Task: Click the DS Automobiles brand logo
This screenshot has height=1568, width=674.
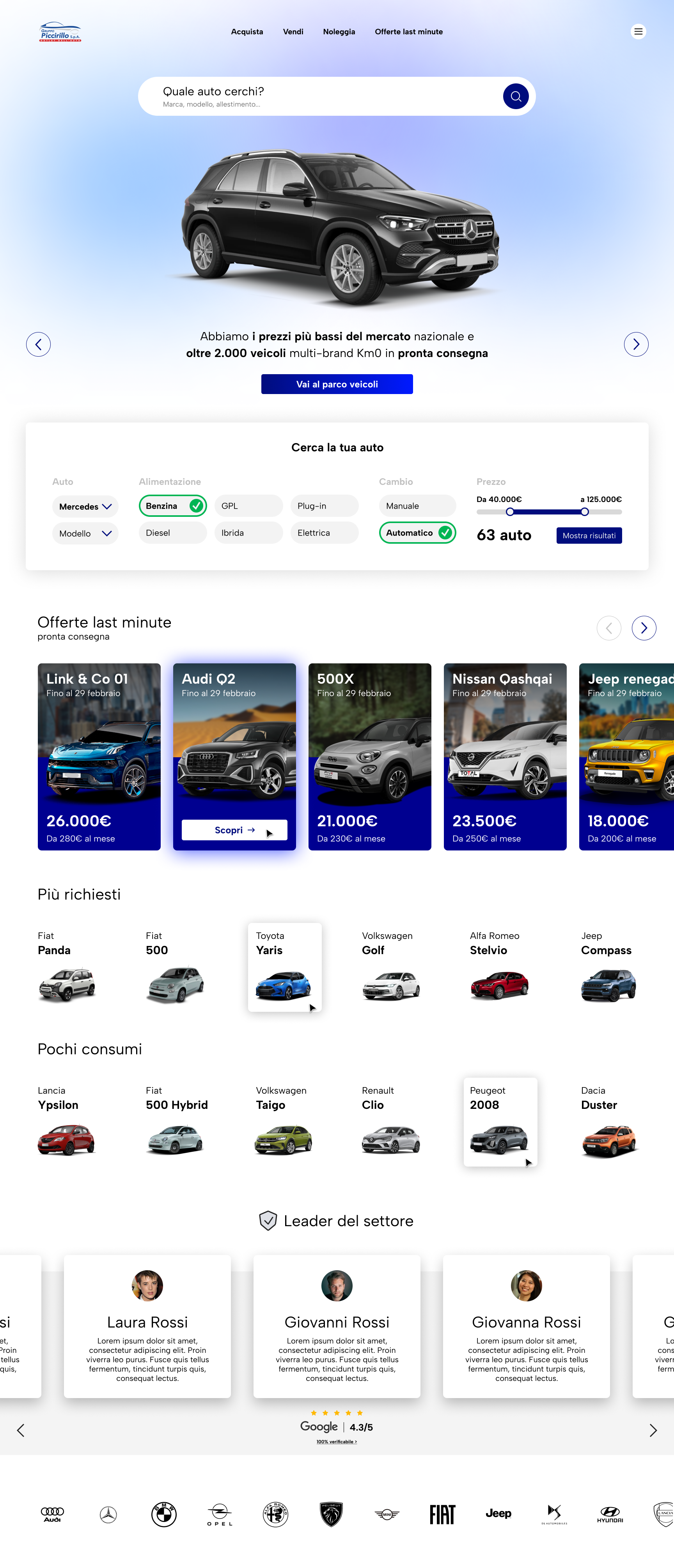Action: (554, 1515)
